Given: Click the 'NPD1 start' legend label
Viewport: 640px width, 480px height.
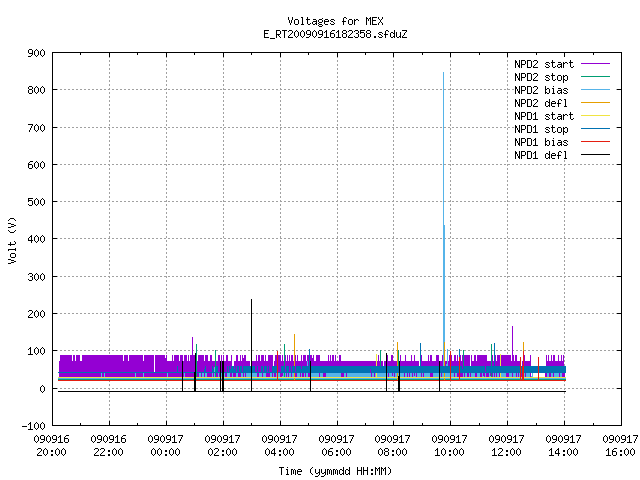Looking at the screenshot, I should click(x=544, y=116).
